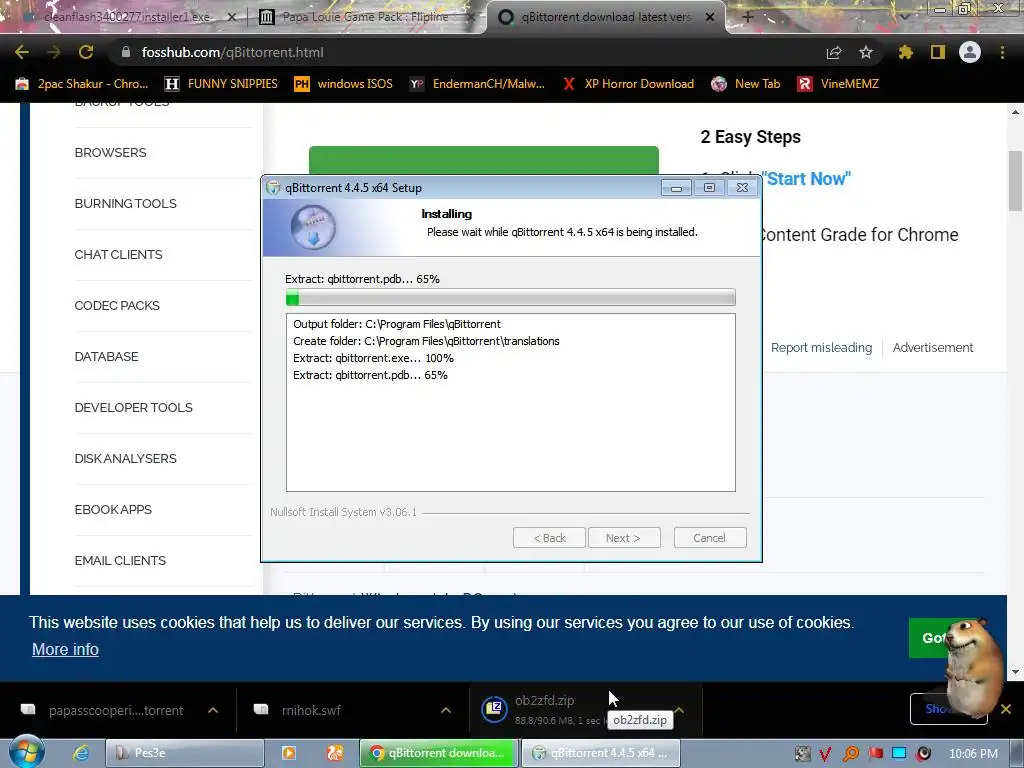Close the qBittorrent download tab
1024x768 pixels.
click(x=710, y=18)
